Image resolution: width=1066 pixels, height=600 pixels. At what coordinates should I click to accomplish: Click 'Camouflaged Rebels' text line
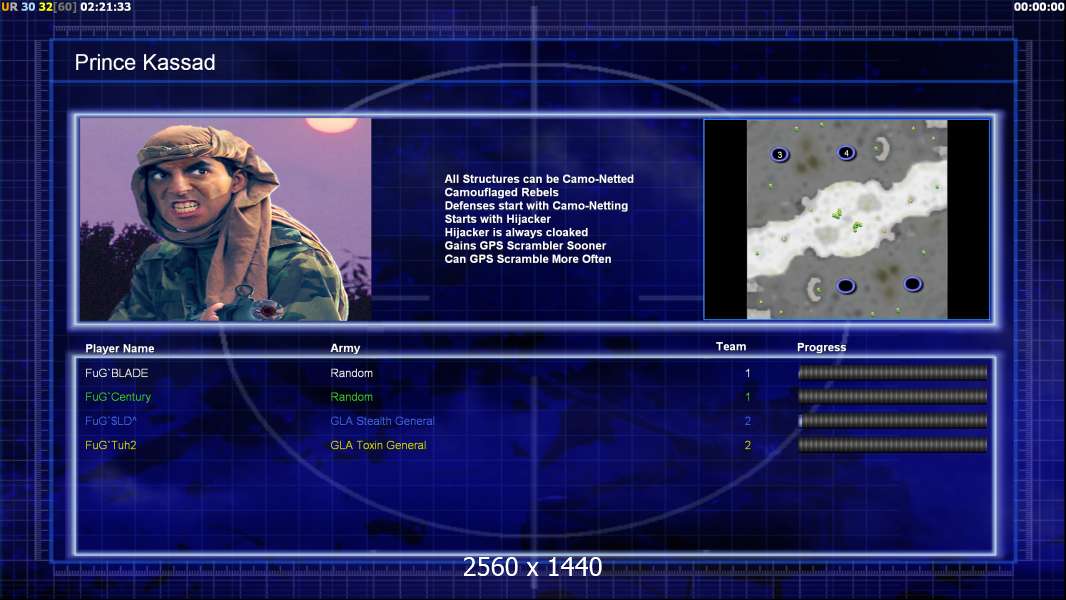[x=502, y=192]
